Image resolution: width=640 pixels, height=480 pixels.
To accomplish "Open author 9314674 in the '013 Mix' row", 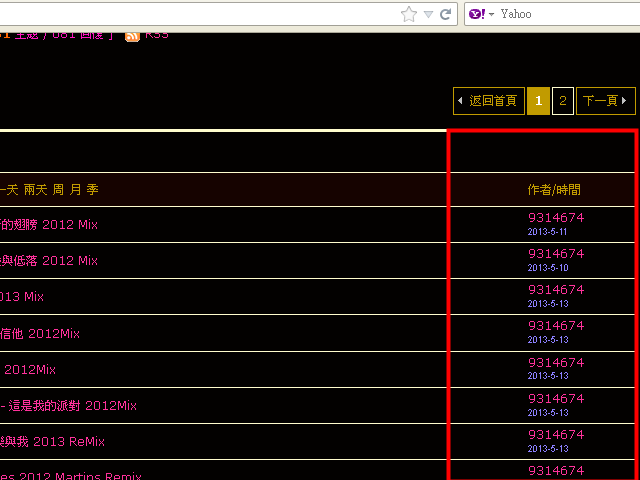I will tap(556, 289).
